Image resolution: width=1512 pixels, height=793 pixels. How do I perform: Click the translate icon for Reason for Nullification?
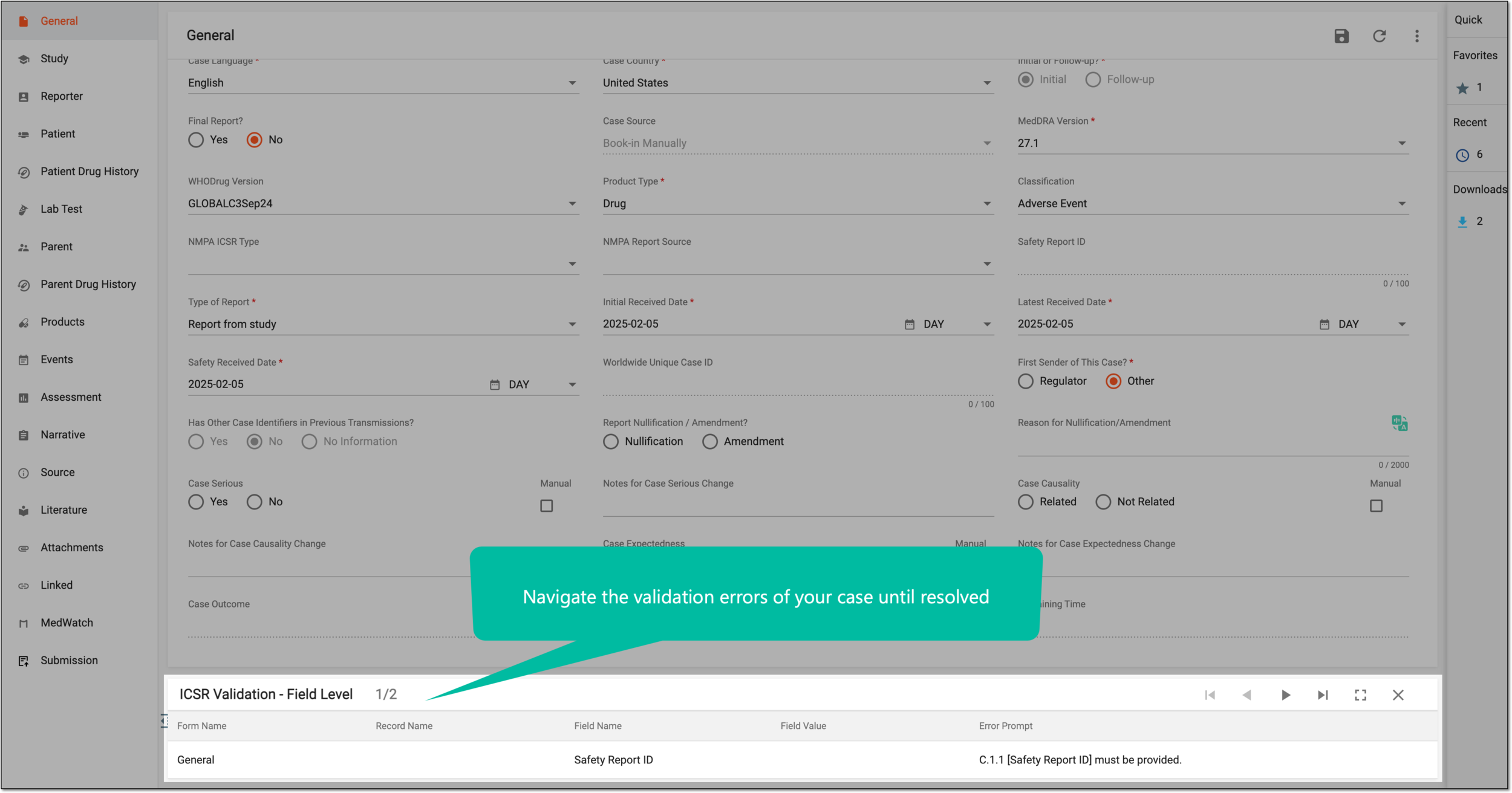point(1399,423)
